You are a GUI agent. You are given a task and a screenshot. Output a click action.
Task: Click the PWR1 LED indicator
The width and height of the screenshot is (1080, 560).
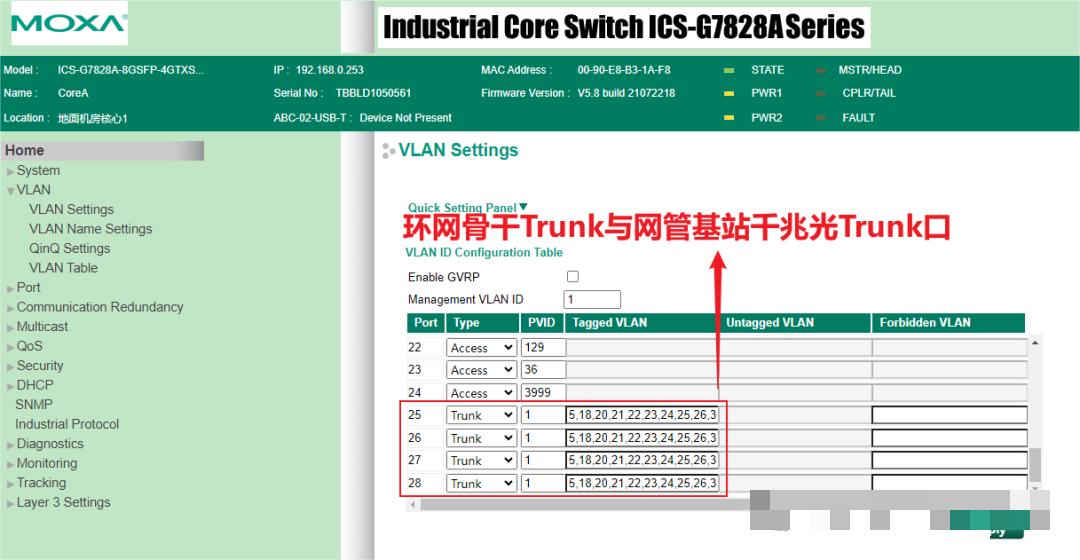click(x=729, y=94)
